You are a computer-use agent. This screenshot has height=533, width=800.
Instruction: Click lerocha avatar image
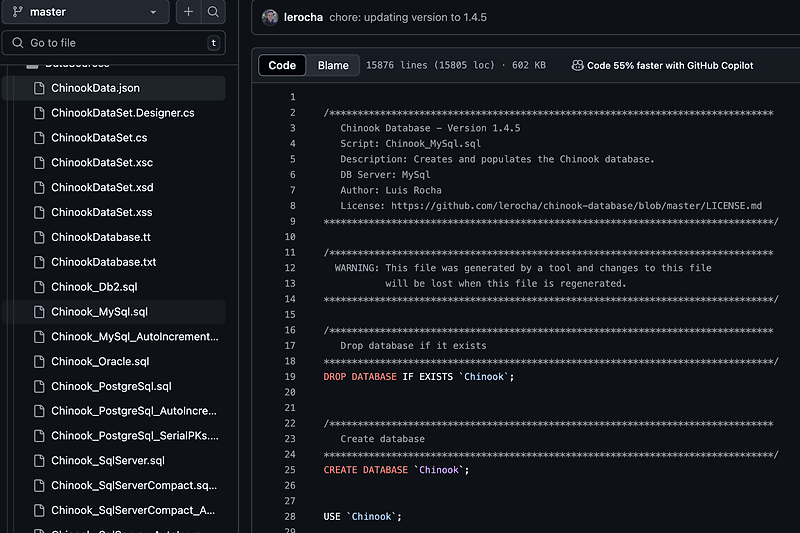269,17
